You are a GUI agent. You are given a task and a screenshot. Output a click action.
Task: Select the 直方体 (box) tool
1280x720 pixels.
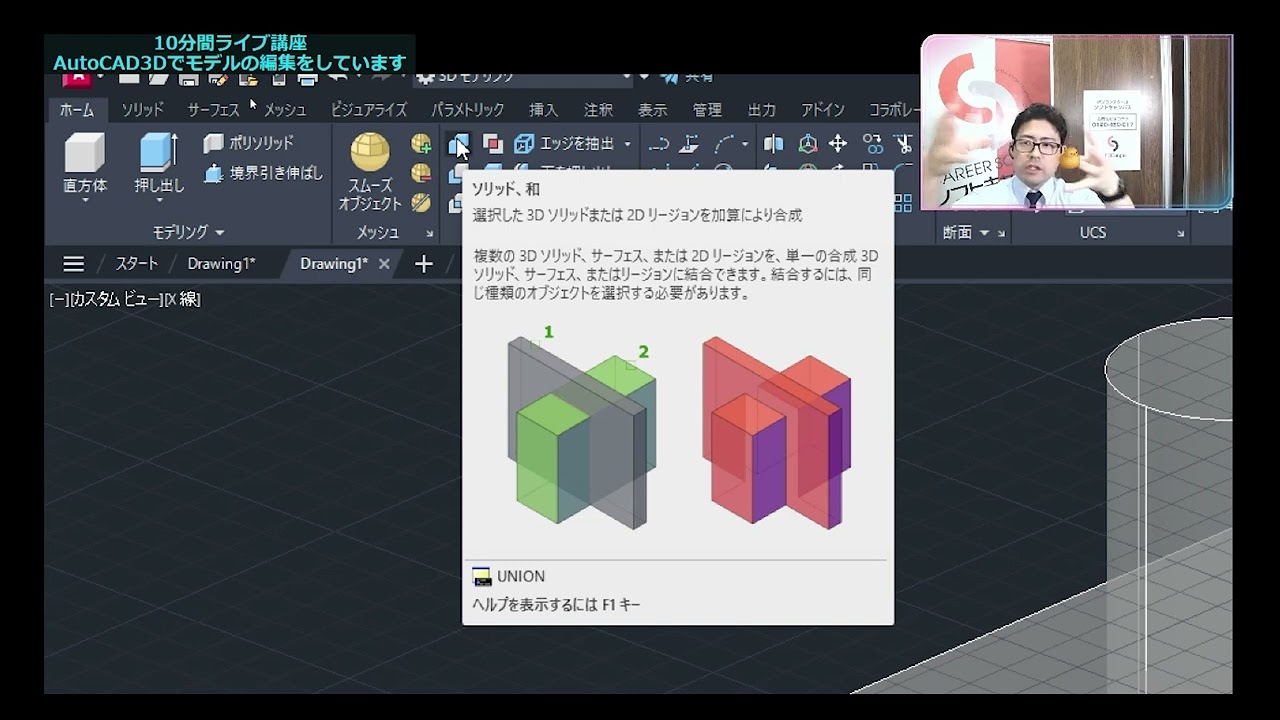click(x=85, y=163)
